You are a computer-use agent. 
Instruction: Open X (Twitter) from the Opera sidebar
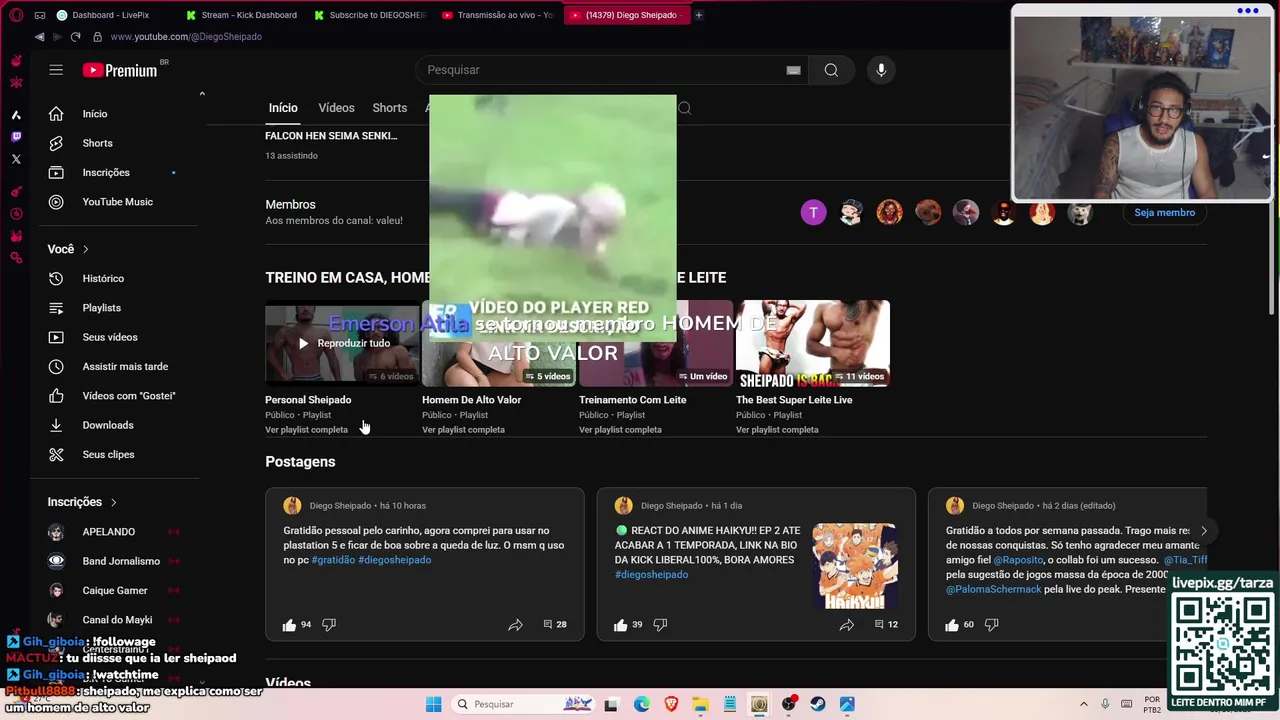click(x=16, y=159)
